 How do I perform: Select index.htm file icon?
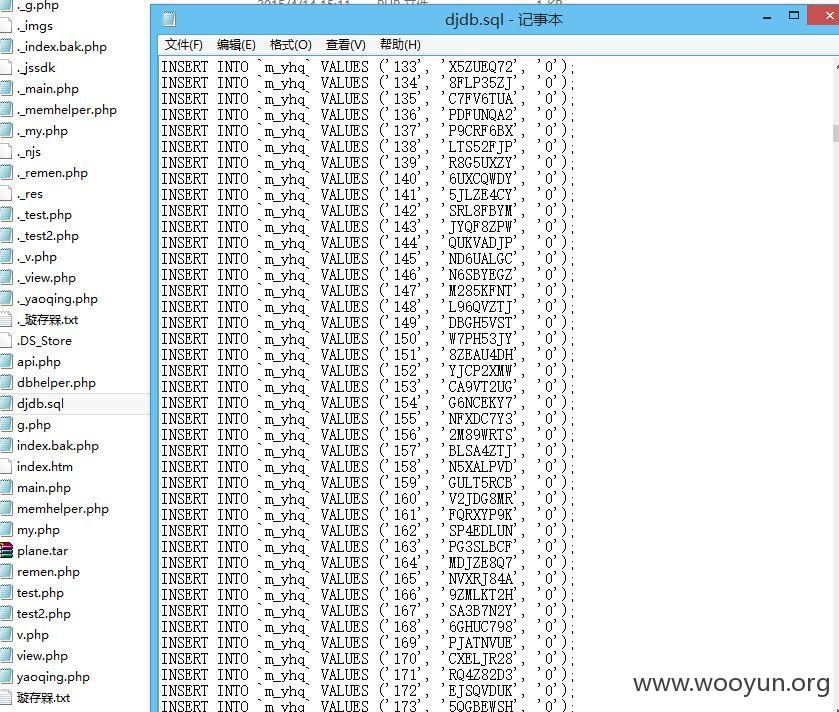pos(5,466)
